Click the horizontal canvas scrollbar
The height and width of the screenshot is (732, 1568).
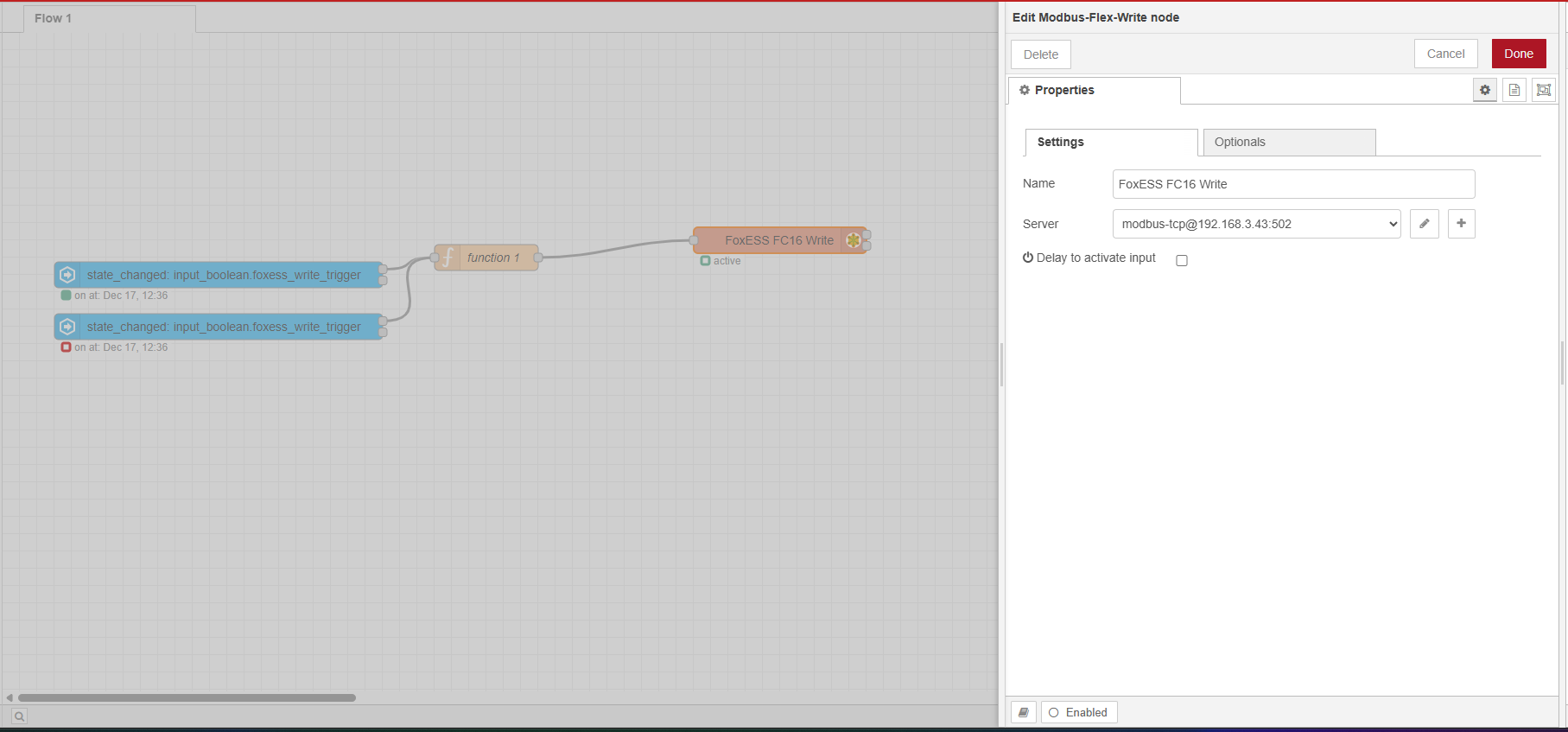[187, 697]
